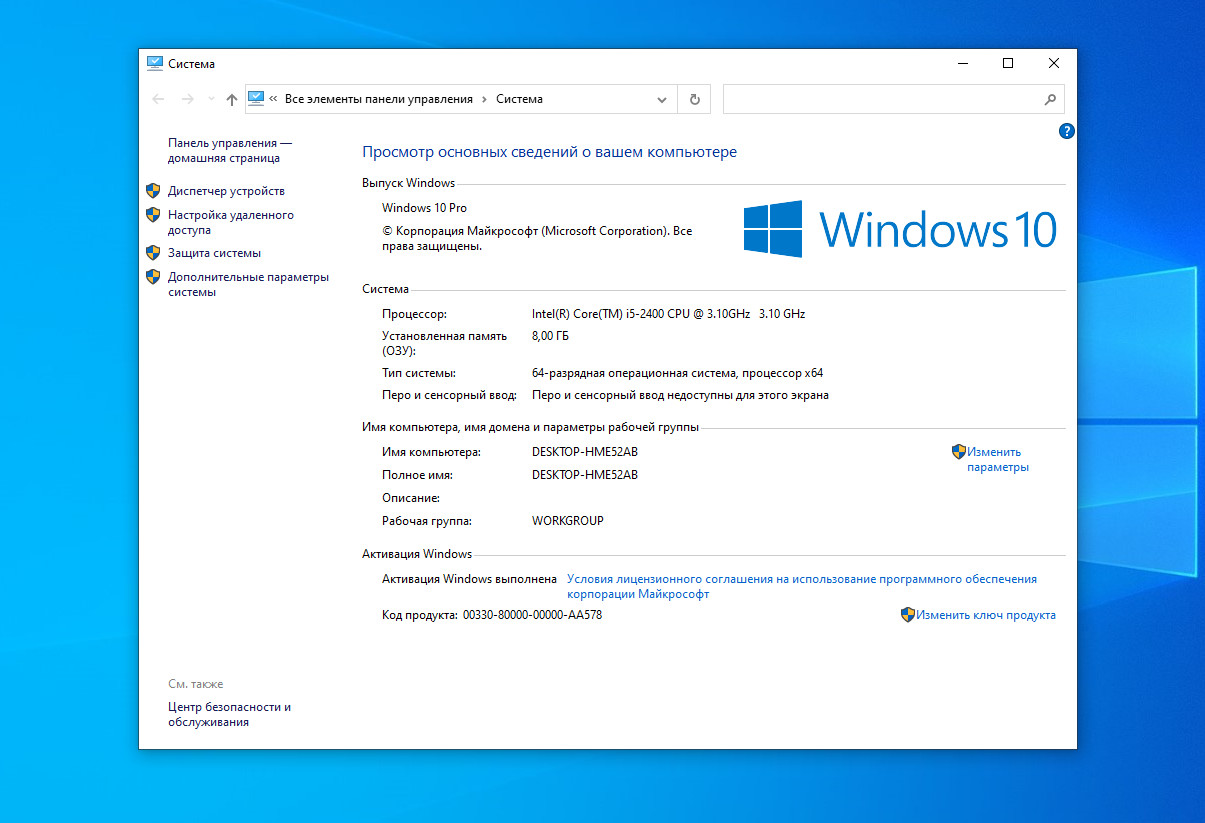The width and height of the screenshot is (1205, 823).
Task: Click shield icon beside Изменить параметры
Action: pos(958,451)
